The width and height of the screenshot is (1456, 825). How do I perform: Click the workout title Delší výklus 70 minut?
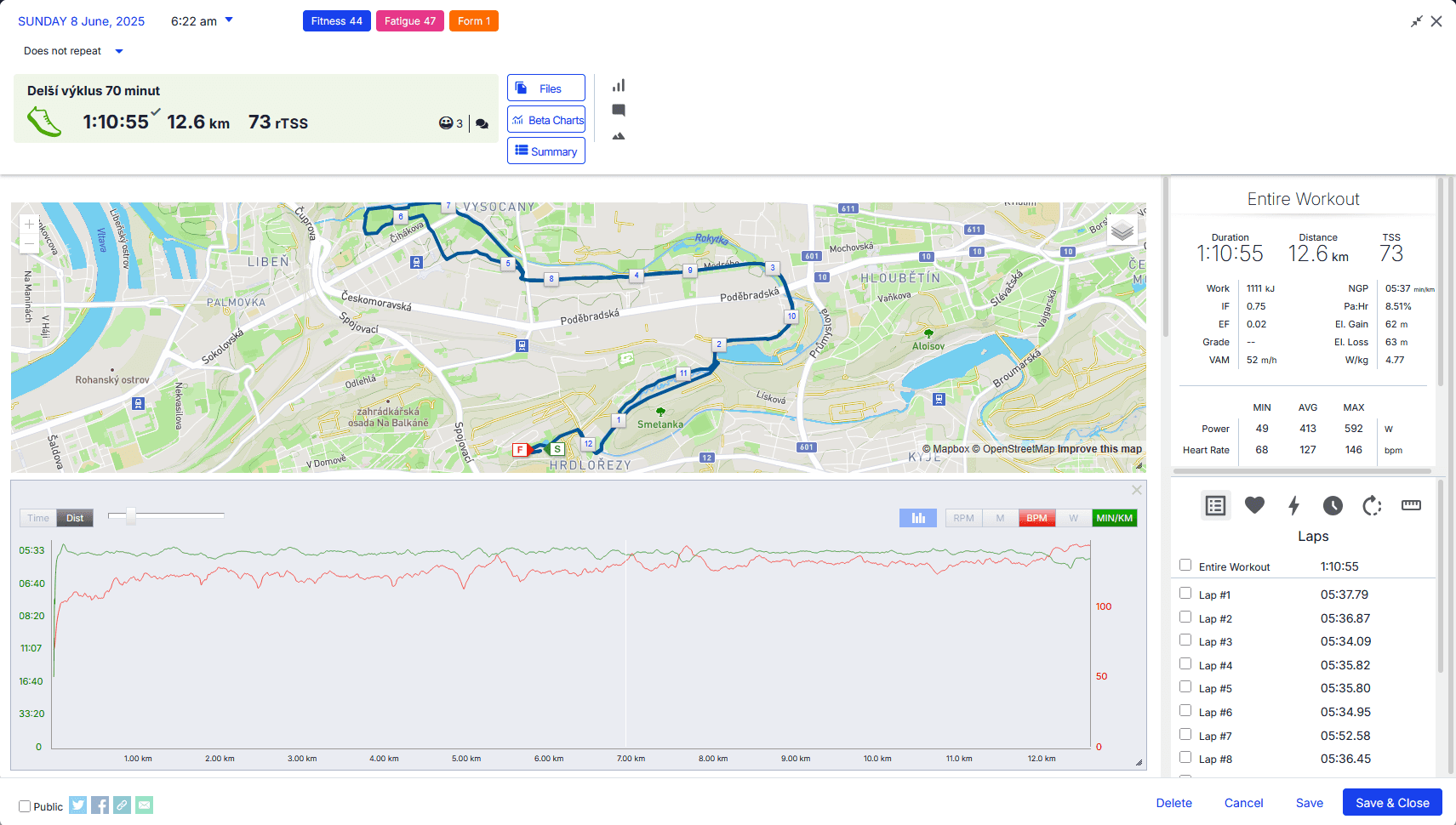coord(94,91)
